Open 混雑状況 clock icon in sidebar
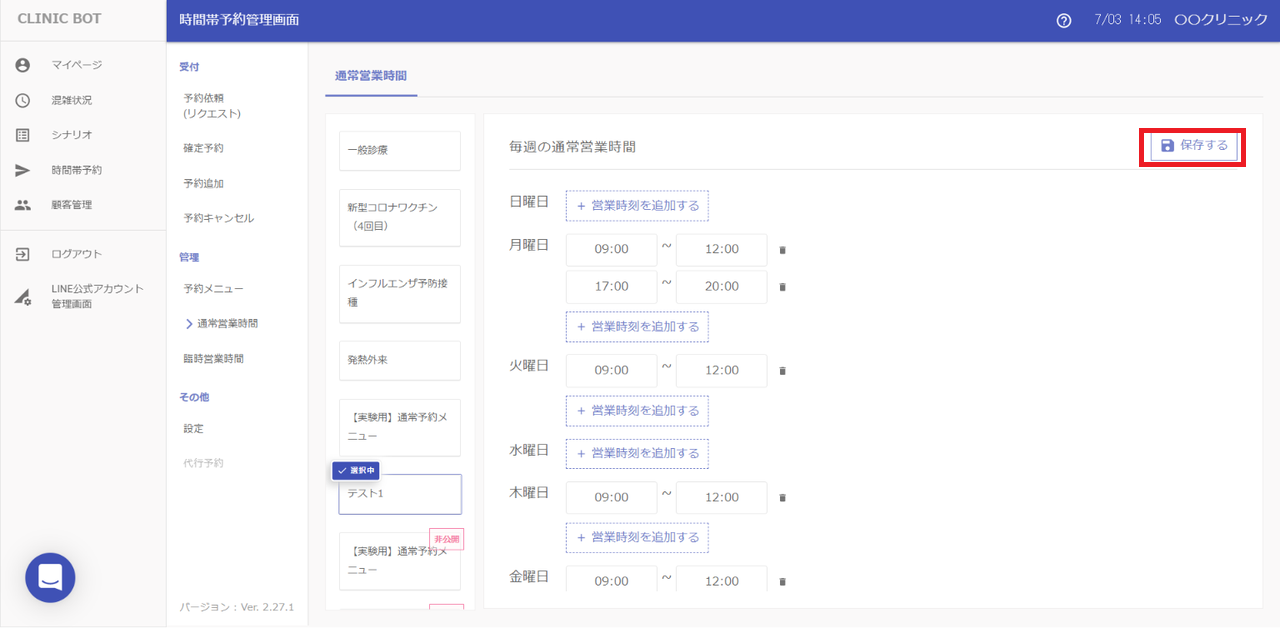This screenshot has width=1280, height=628. (23, 100)
